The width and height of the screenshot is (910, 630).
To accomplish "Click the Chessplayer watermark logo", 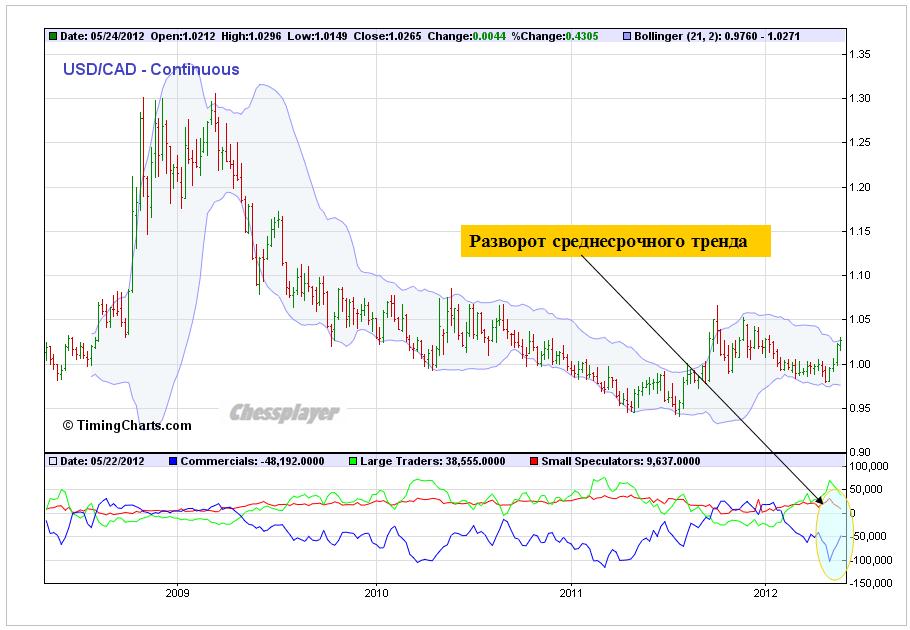I will click(284, 412).
